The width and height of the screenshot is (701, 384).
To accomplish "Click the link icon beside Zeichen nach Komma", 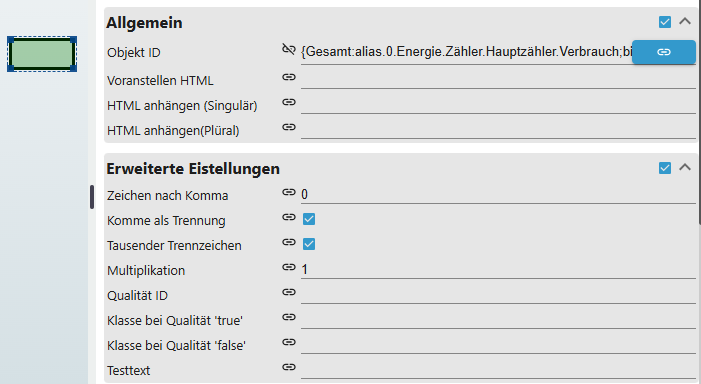I will [289, 192].
